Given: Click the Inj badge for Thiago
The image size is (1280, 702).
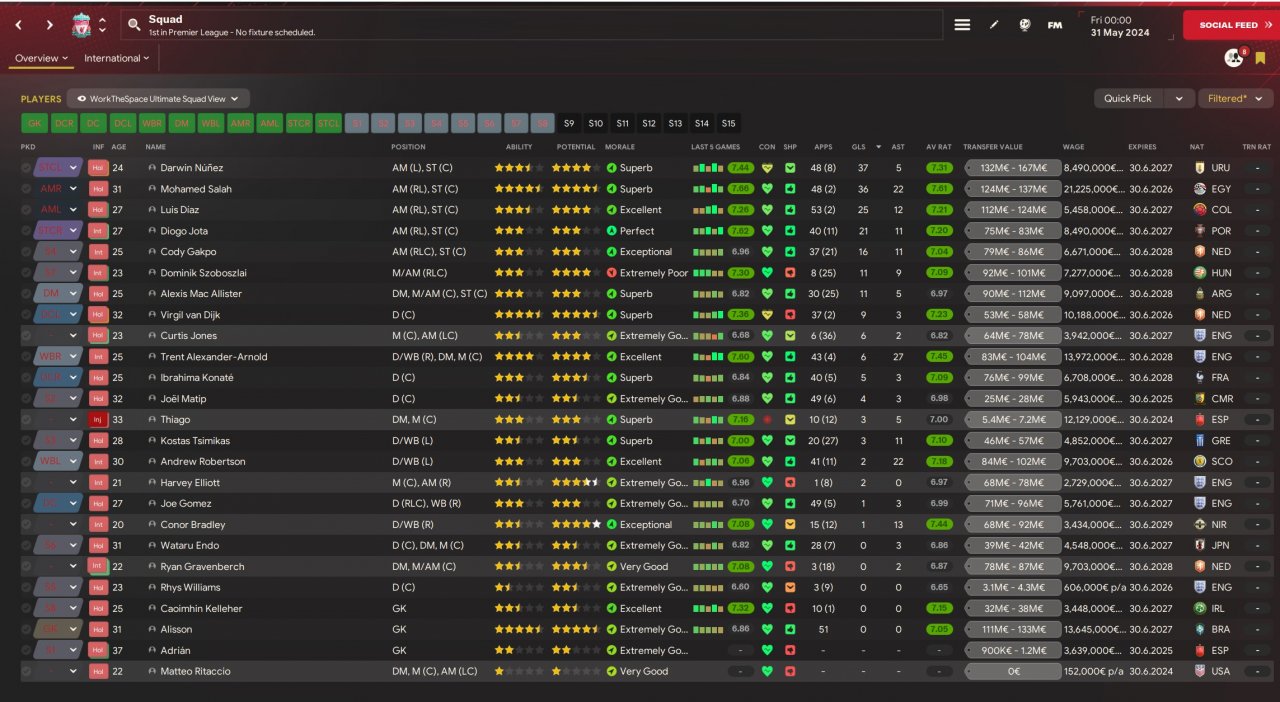Looking at the screenshot, I should point(98,420).
